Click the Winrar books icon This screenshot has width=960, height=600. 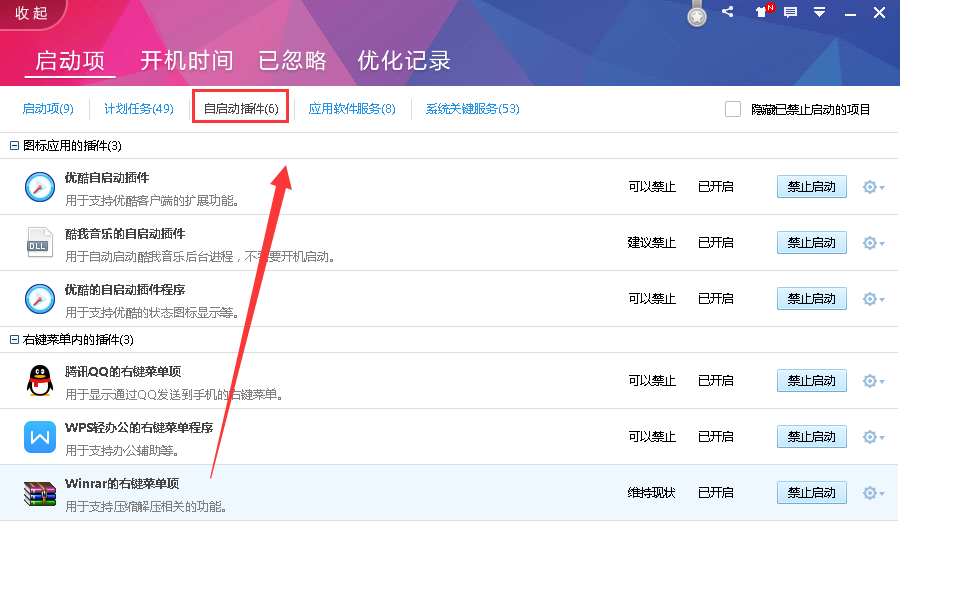pos(40,493)
